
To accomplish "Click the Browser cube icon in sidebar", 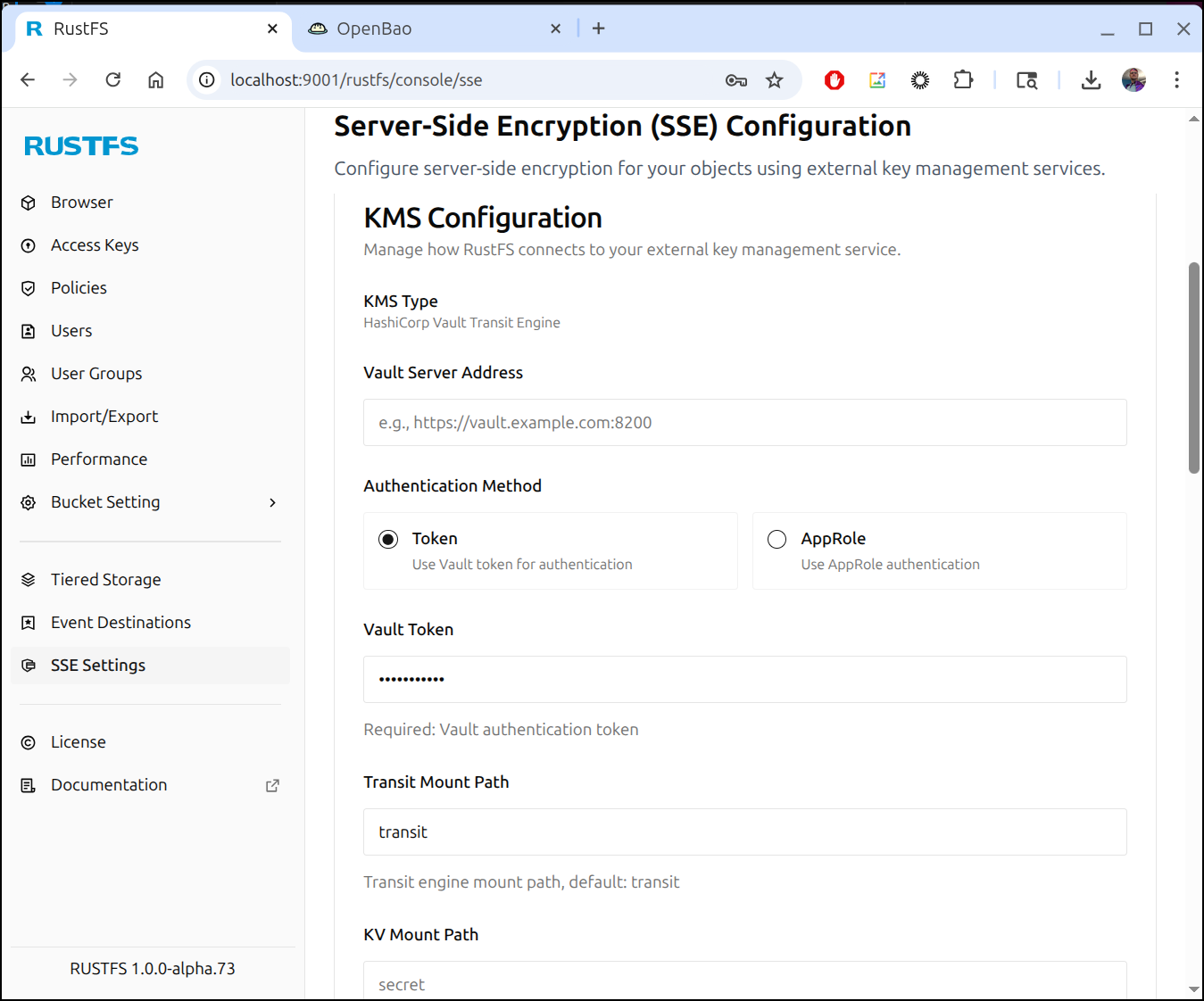I will point(29,203).
